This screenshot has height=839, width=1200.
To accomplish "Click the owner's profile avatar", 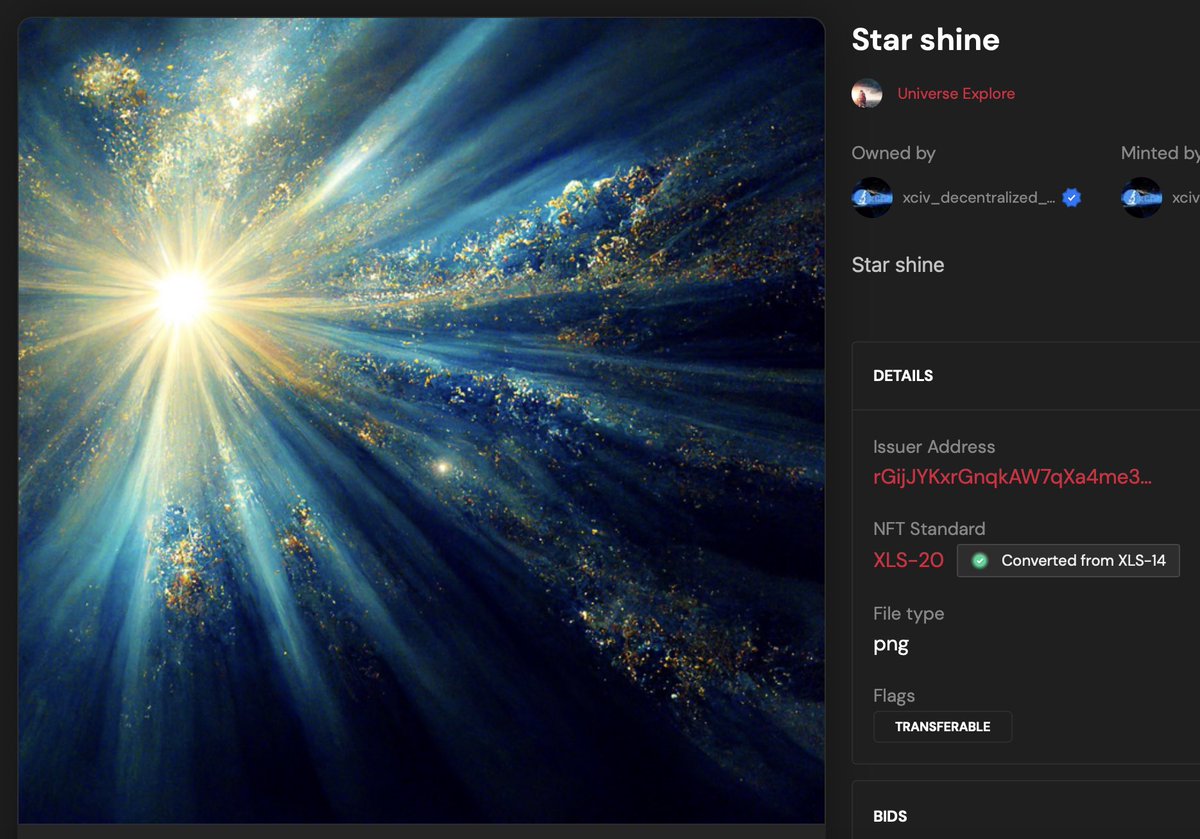I will 872,198.
